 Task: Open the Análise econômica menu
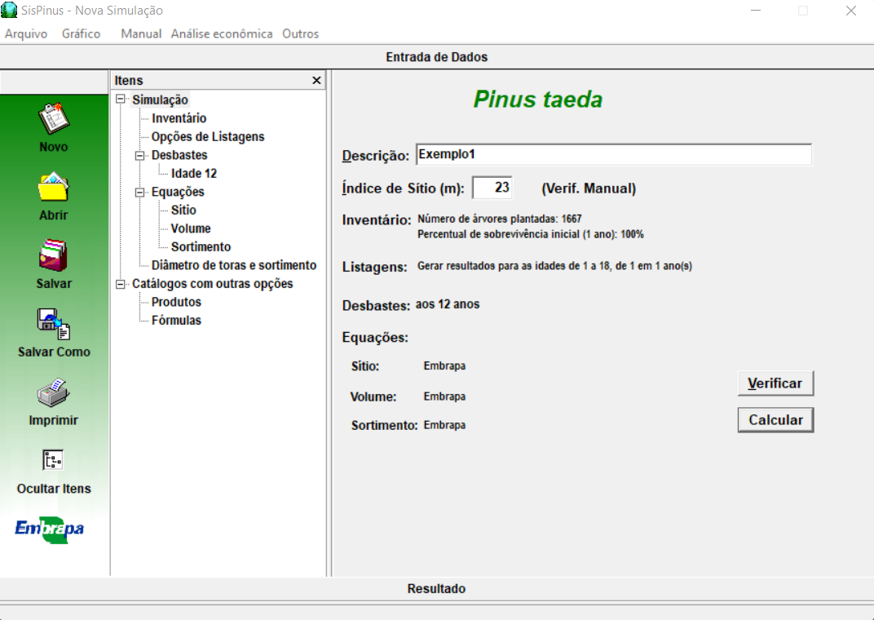point(221,33)
